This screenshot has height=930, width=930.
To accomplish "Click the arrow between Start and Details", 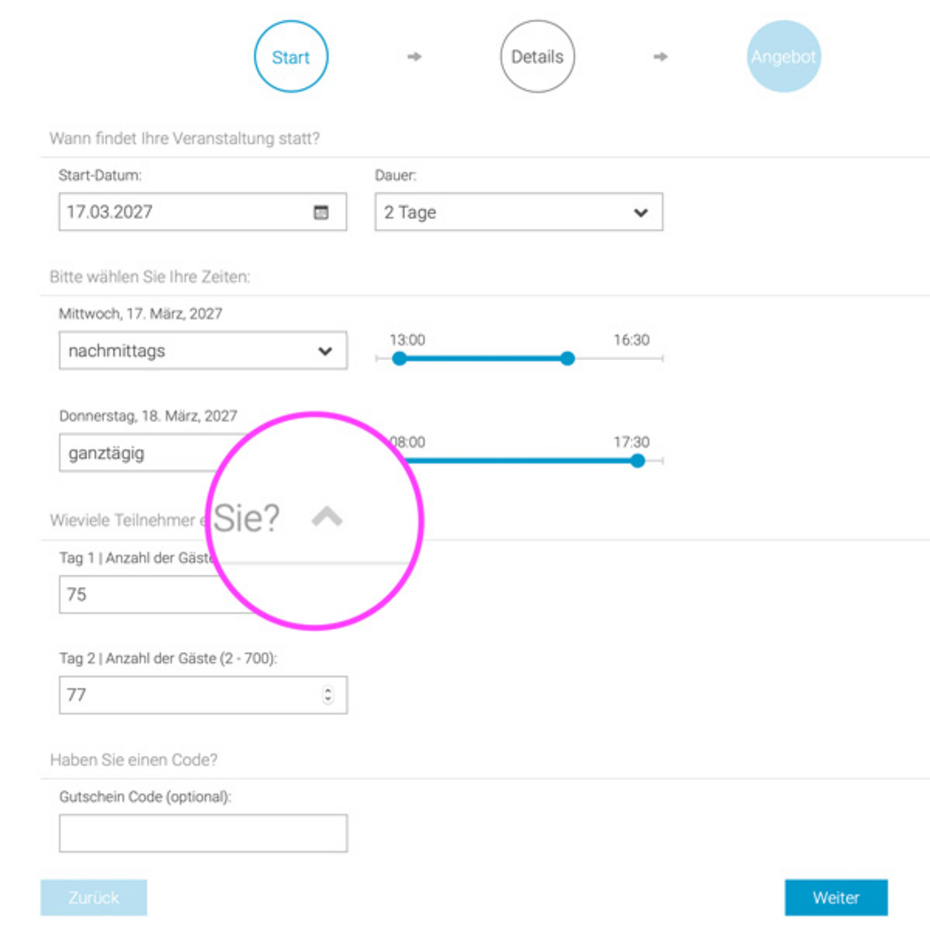I will (x=414, y=57).
